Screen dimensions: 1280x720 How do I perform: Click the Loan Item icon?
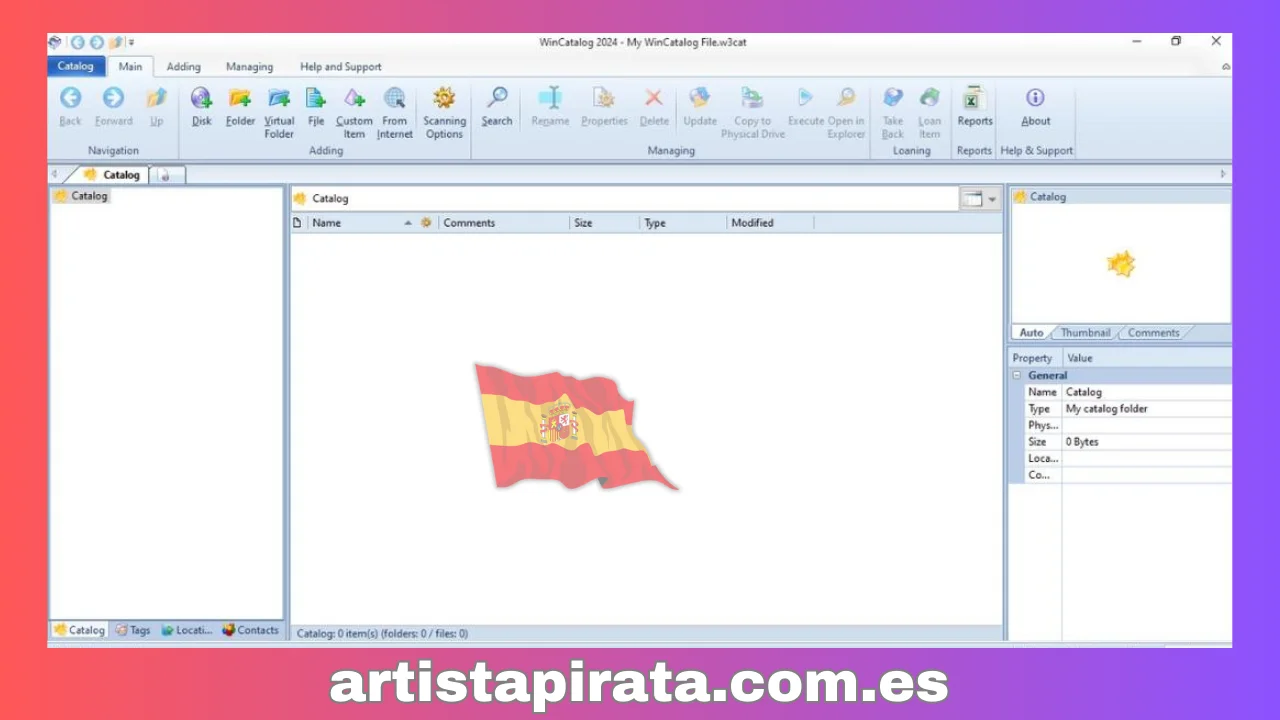pyautogui.click(x=930, y=98)
